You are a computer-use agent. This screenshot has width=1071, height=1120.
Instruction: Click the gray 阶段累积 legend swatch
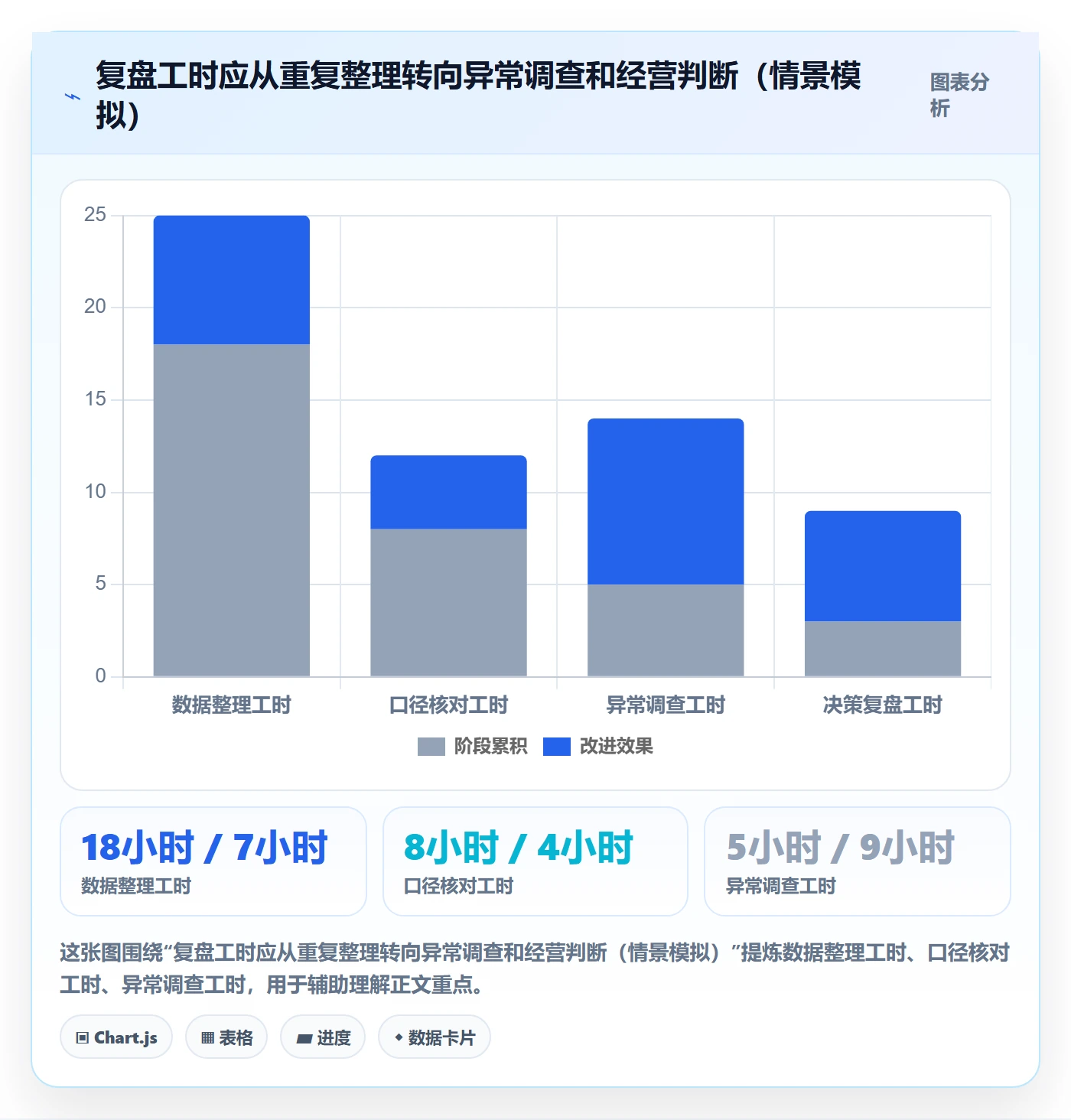pos(431,747)
